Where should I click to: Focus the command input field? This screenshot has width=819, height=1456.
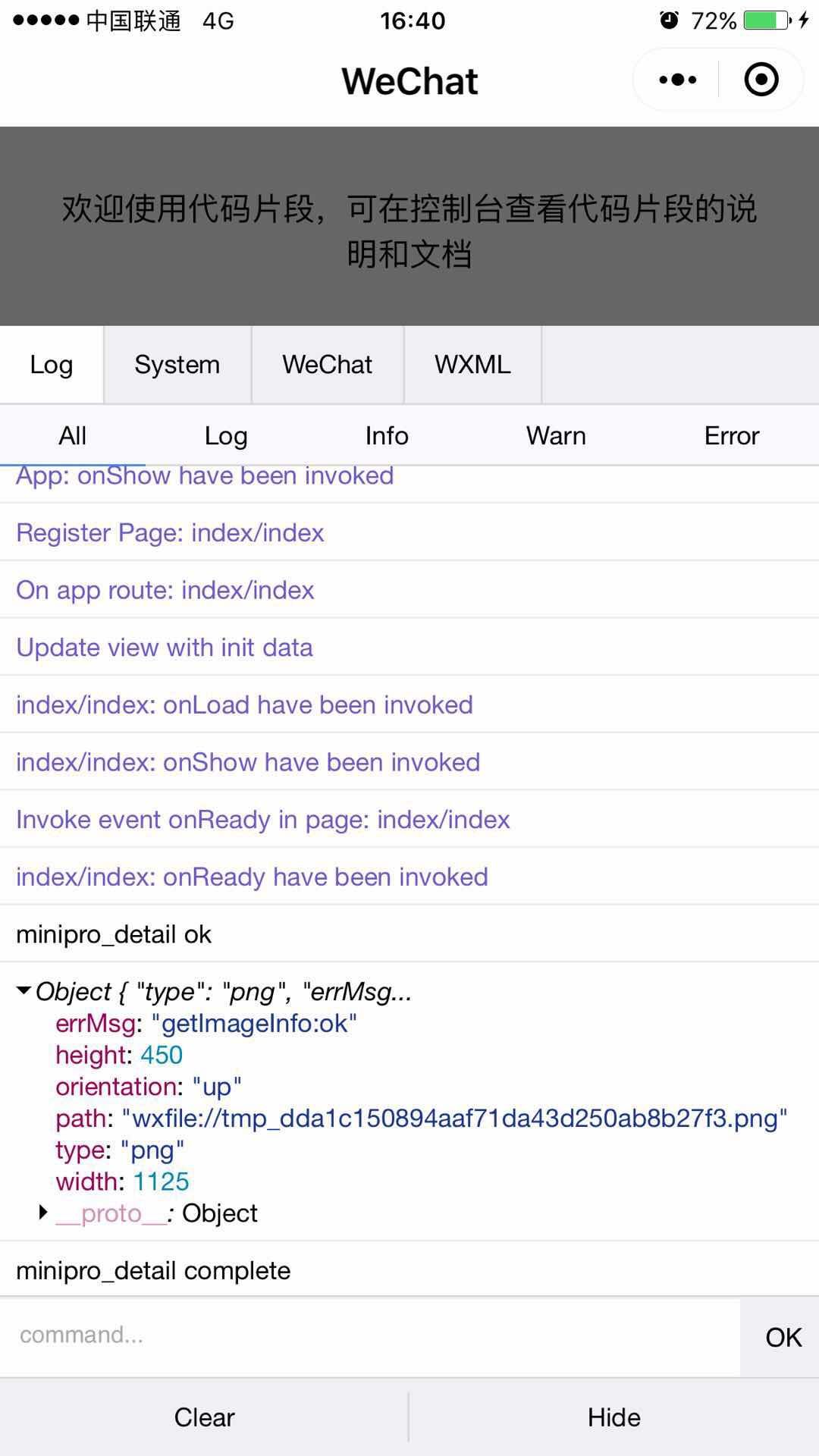(370, 1335)
